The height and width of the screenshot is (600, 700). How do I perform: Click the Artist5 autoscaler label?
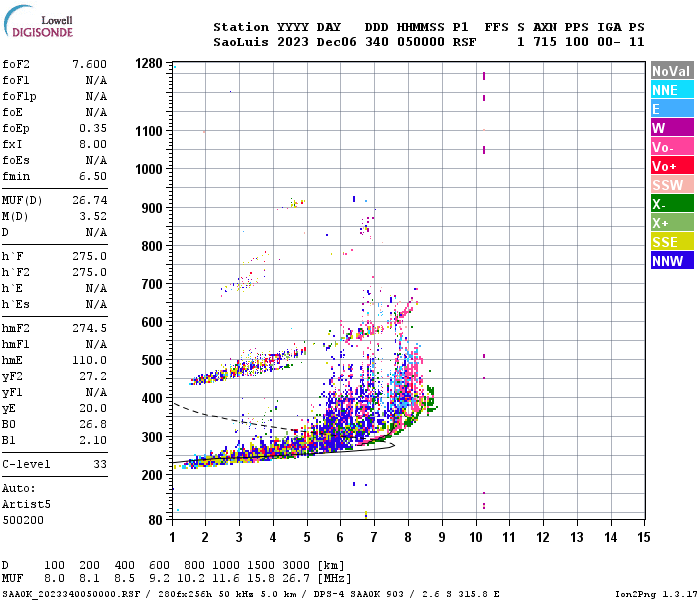[x=26, y=504]
